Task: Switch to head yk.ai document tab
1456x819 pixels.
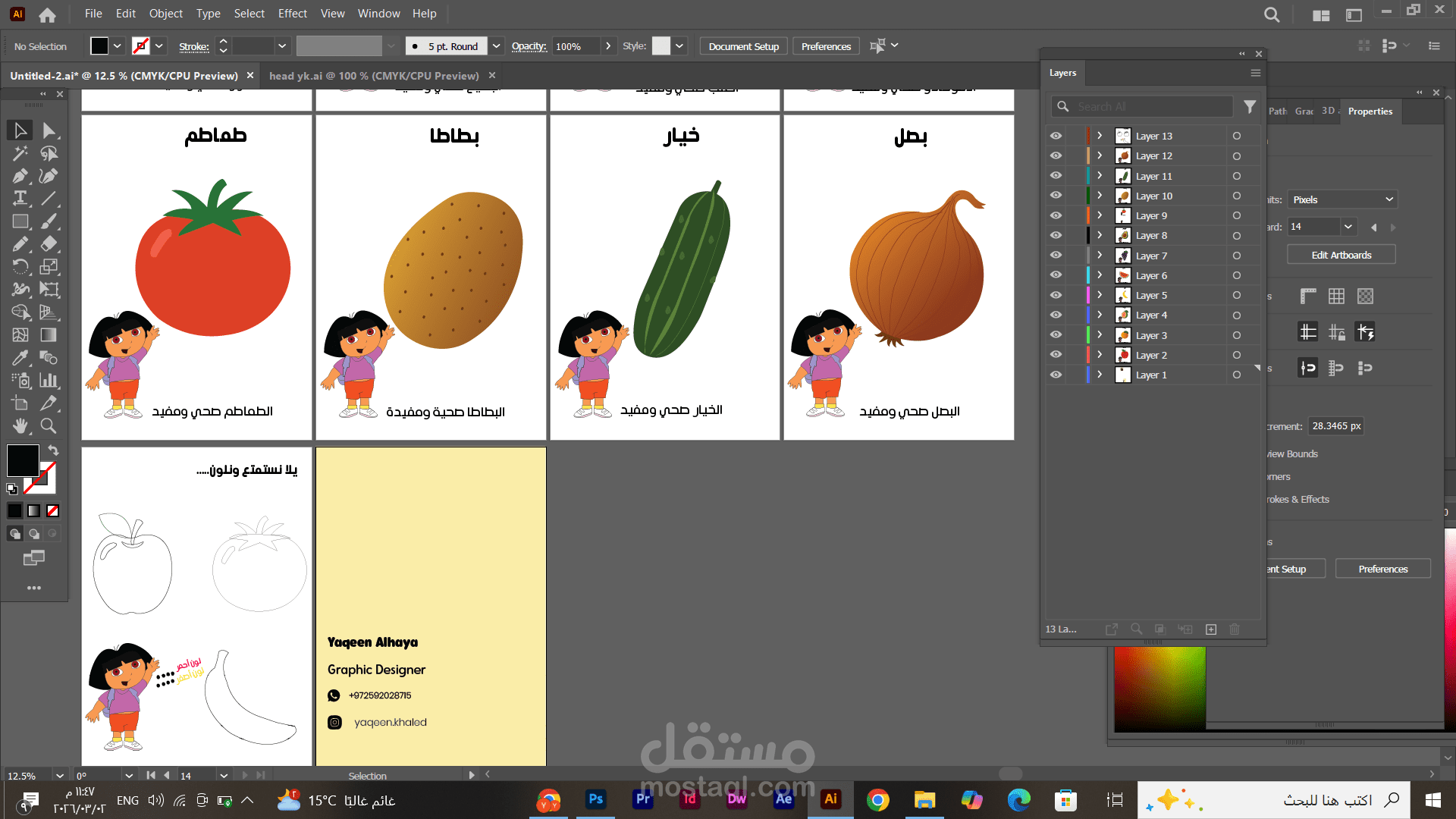Action: pyautogui.click(x=374, y=76)
